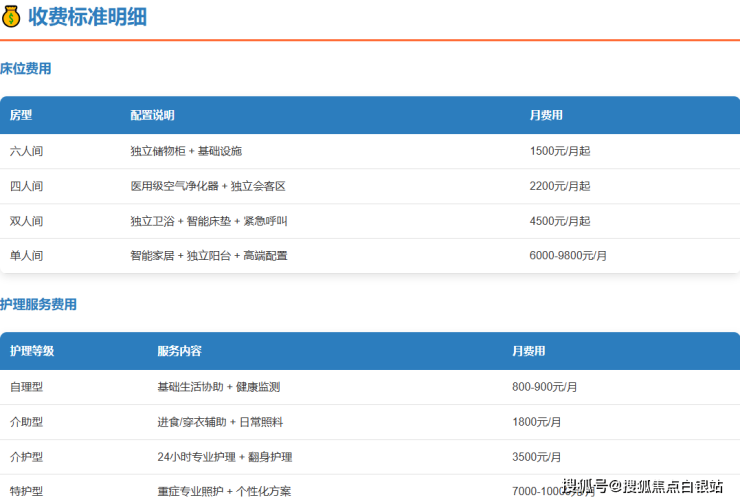
Task: Select the 介护型 care level row
Action: click(x=27, y=457)
